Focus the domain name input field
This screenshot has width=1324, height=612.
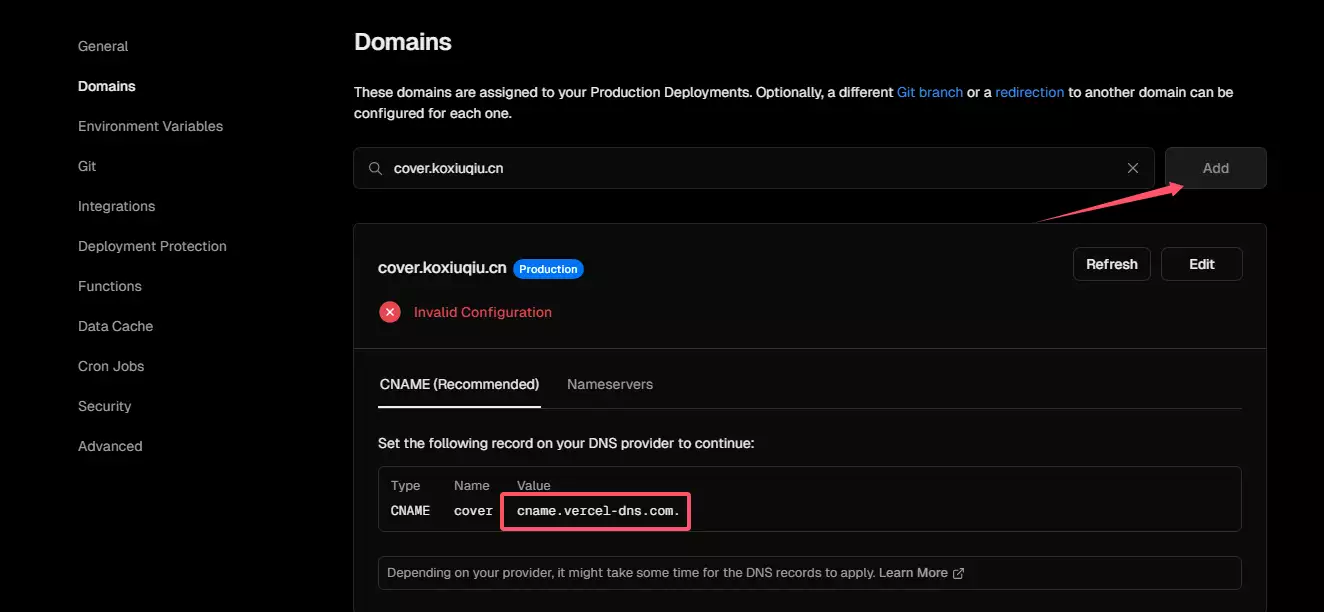coord(750,168)
